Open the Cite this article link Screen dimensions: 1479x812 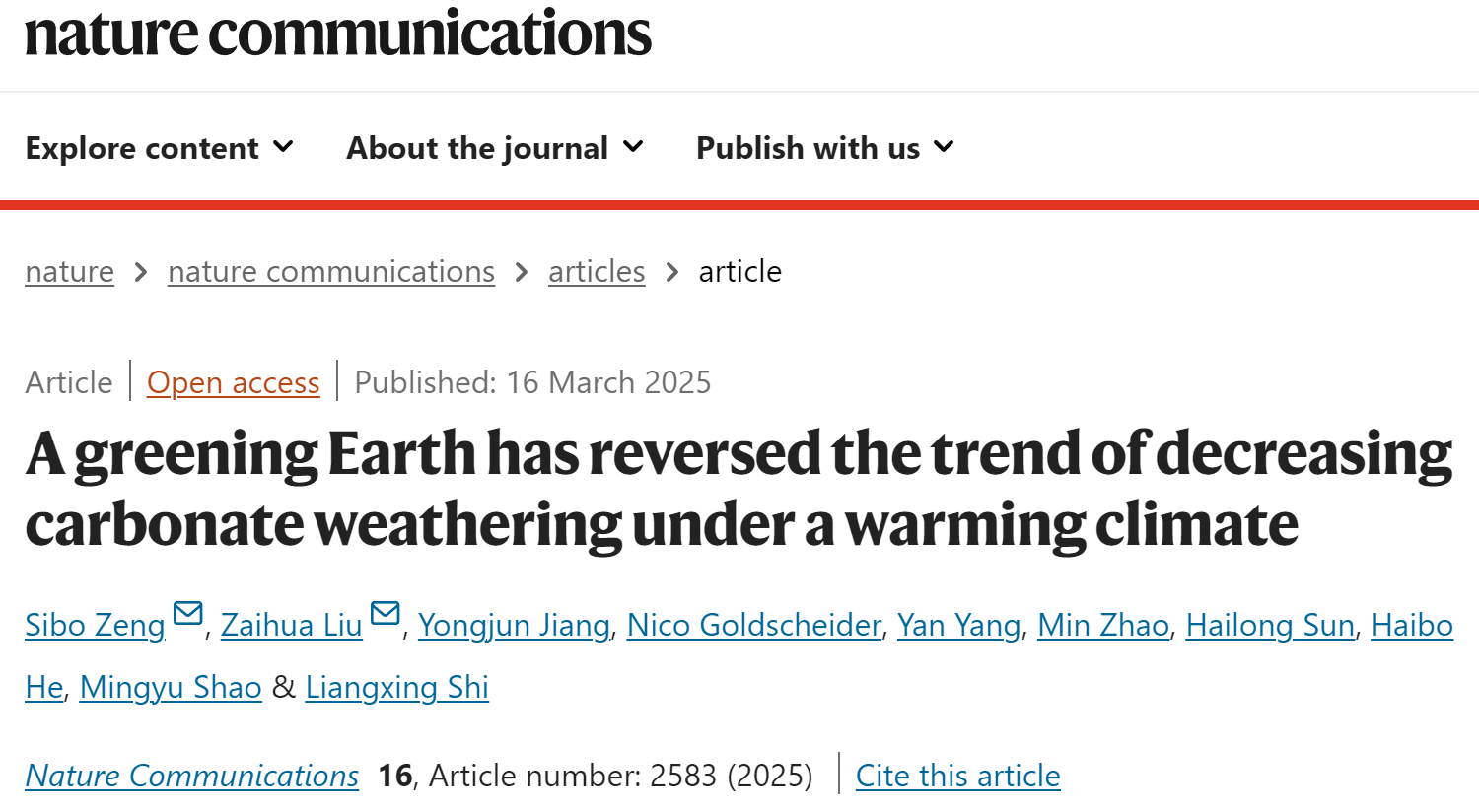click(x=957, y=776)
